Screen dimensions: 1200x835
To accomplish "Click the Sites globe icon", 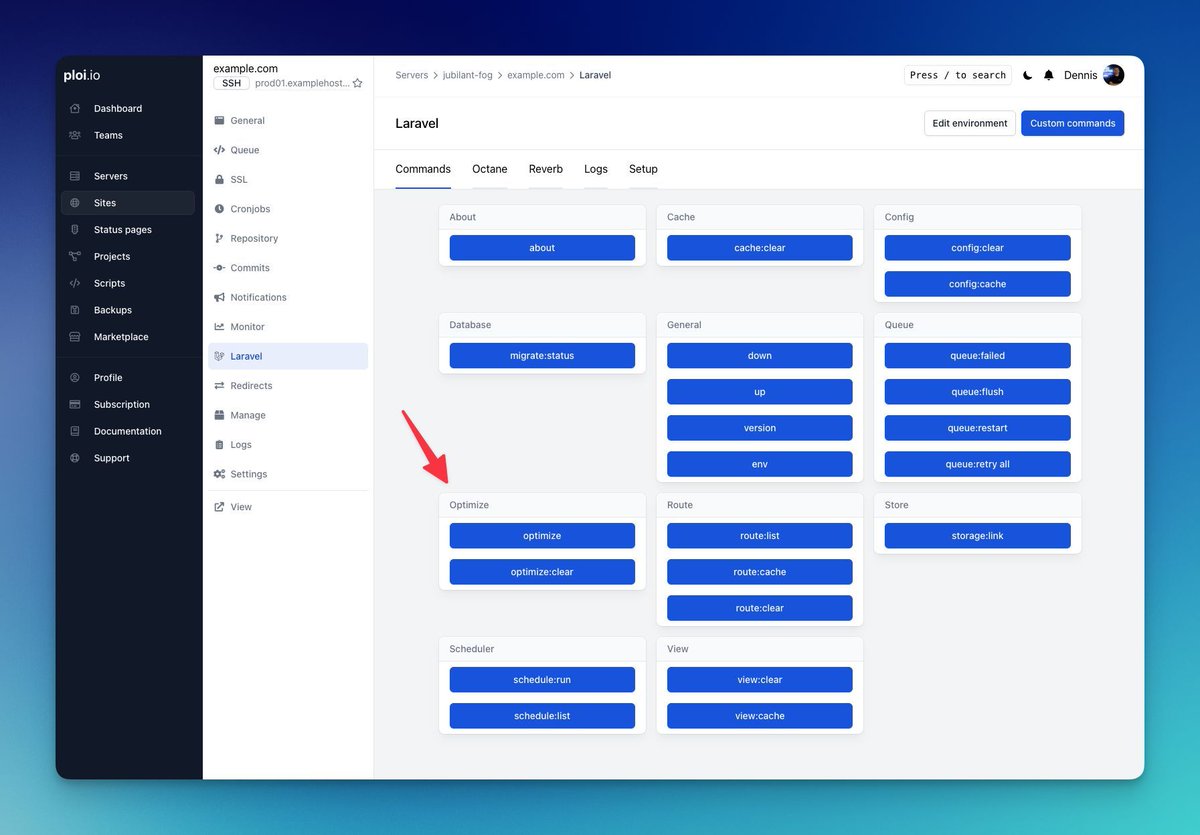I will point(75,203).
